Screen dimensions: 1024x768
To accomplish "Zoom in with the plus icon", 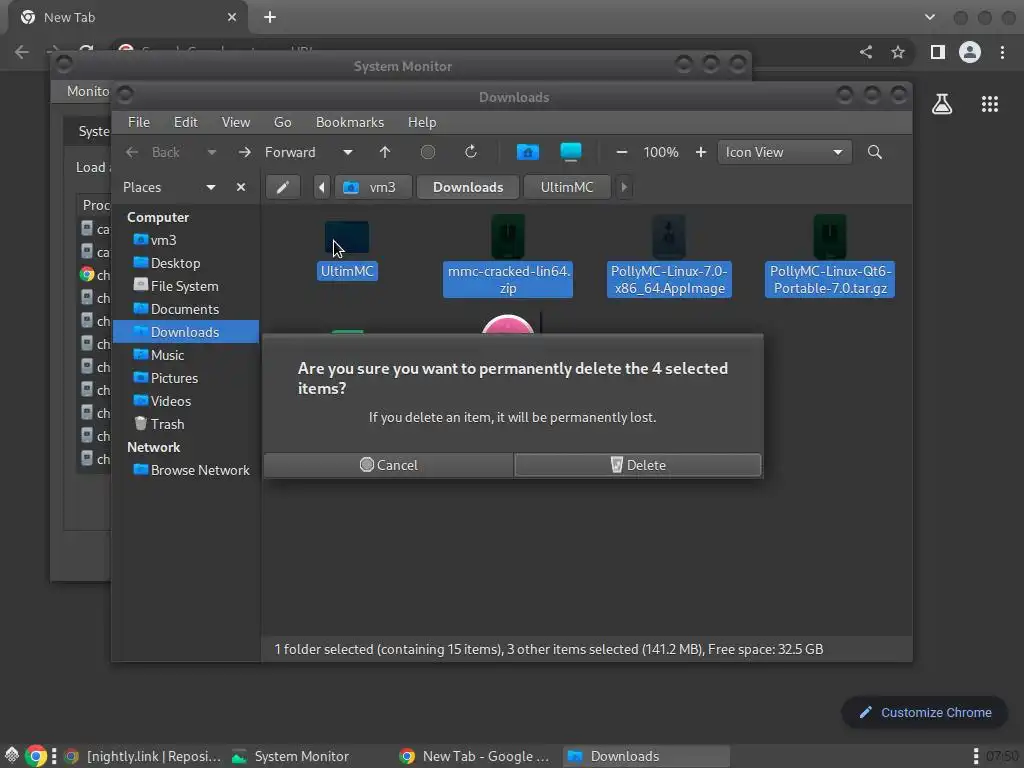I will 701,152.
